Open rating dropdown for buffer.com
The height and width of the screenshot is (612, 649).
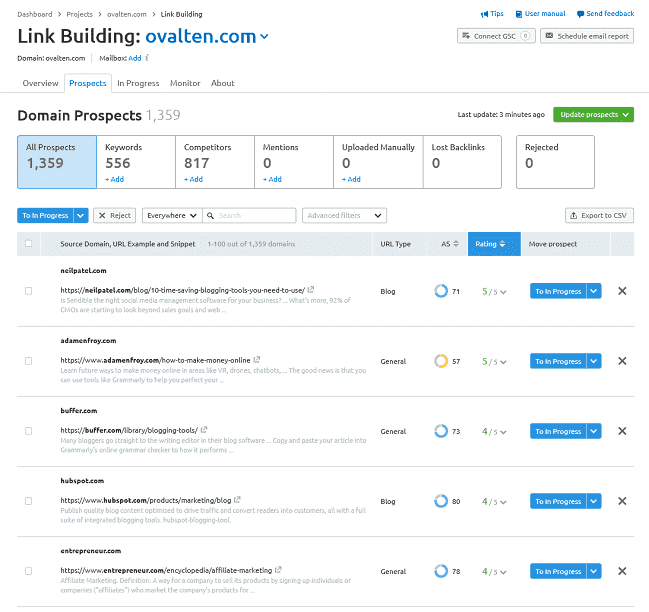pos(503,432)
